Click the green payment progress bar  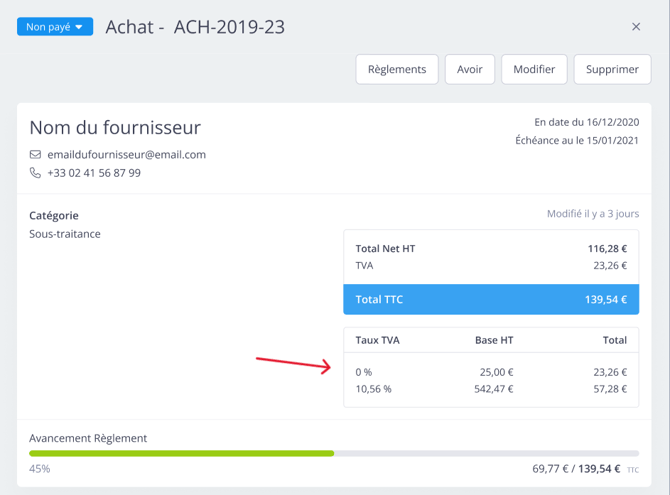coord(181,453)
